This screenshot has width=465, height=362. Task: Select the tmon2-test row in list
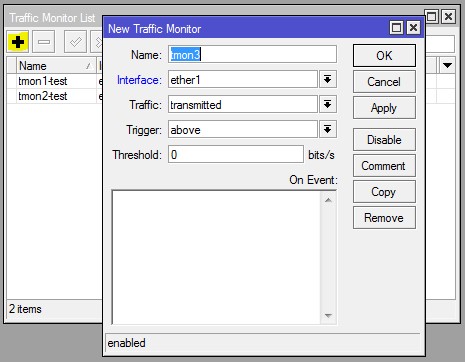(x=54, y=96)
